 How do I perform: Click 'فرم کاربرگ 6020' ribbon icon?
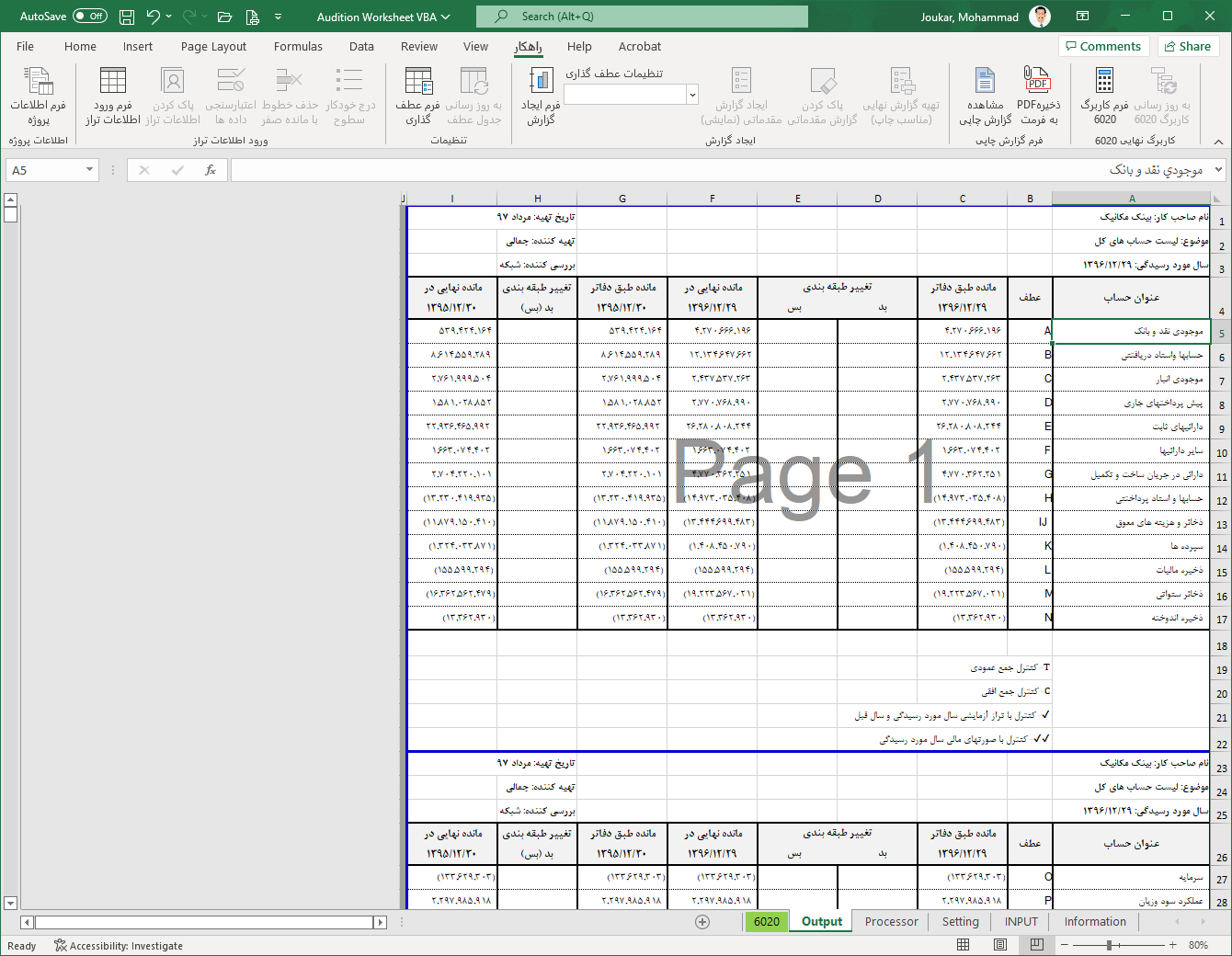pos(1104,96)
